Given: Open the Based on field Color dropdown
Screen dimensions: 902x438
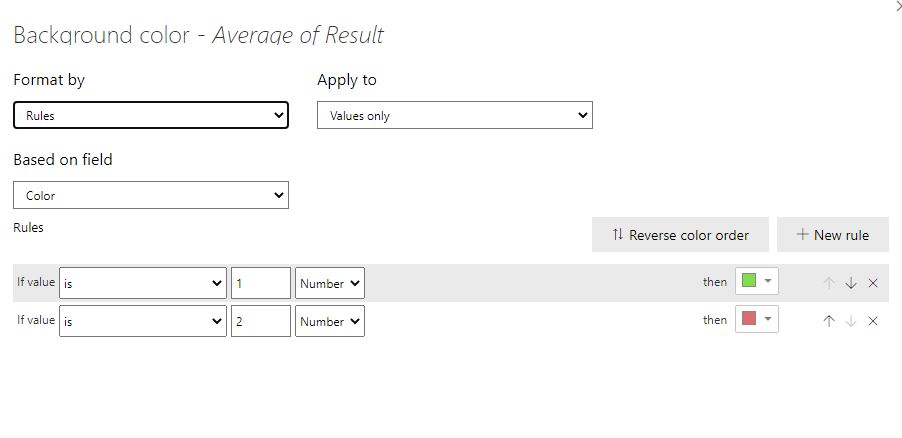Looking at the screenshot, I should coord(151,195).
